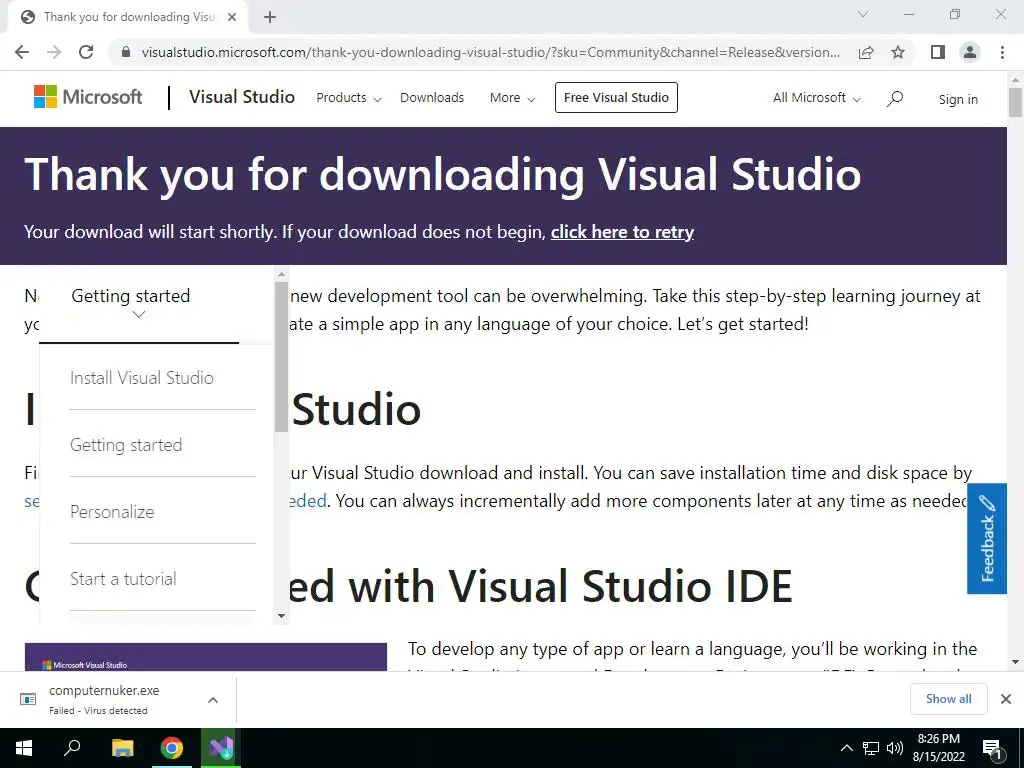The image size is (1024, 768).
Task: Select Getting started menu entry
Action: 126,445
